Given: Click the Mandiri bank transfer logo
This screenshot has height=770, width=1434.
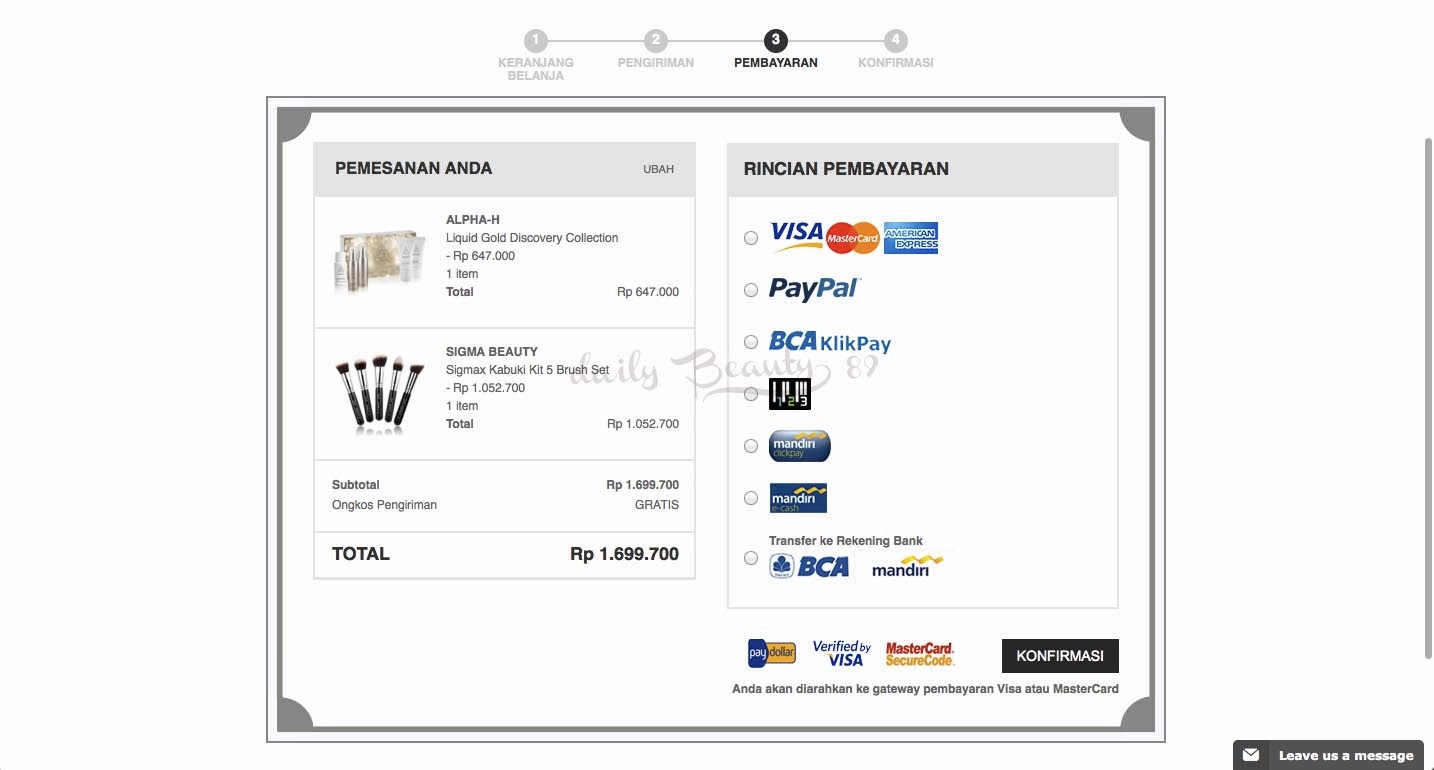Looking at the screenshot, I should click(x=907, y=567).
